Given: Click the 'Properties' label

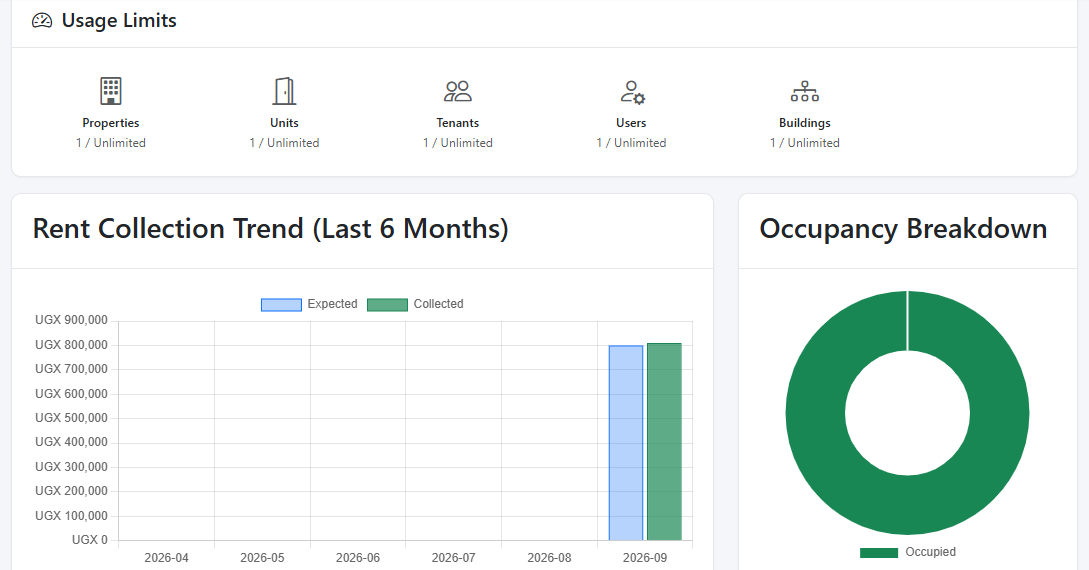Looking at the screenshot, I should pyautogui.click(x=110, y=123).
